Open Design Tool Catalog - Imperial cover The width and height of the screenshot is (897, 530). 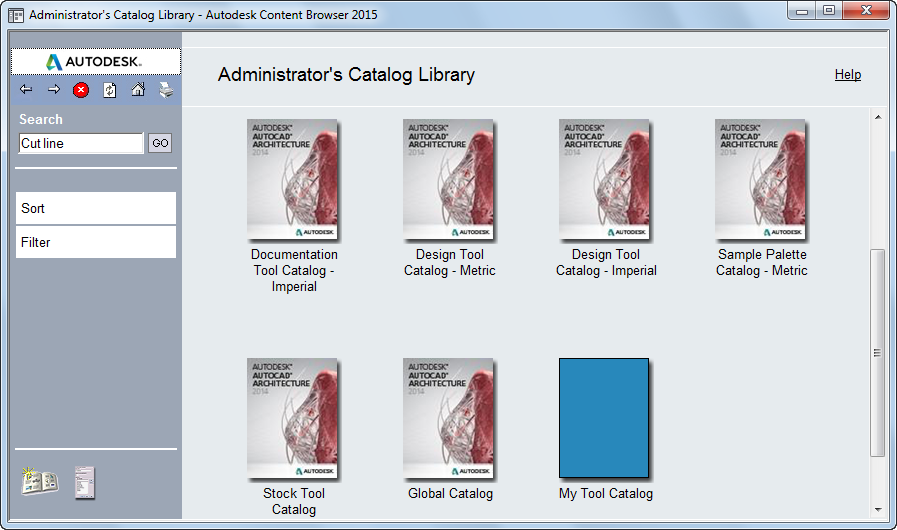point(605,180)
